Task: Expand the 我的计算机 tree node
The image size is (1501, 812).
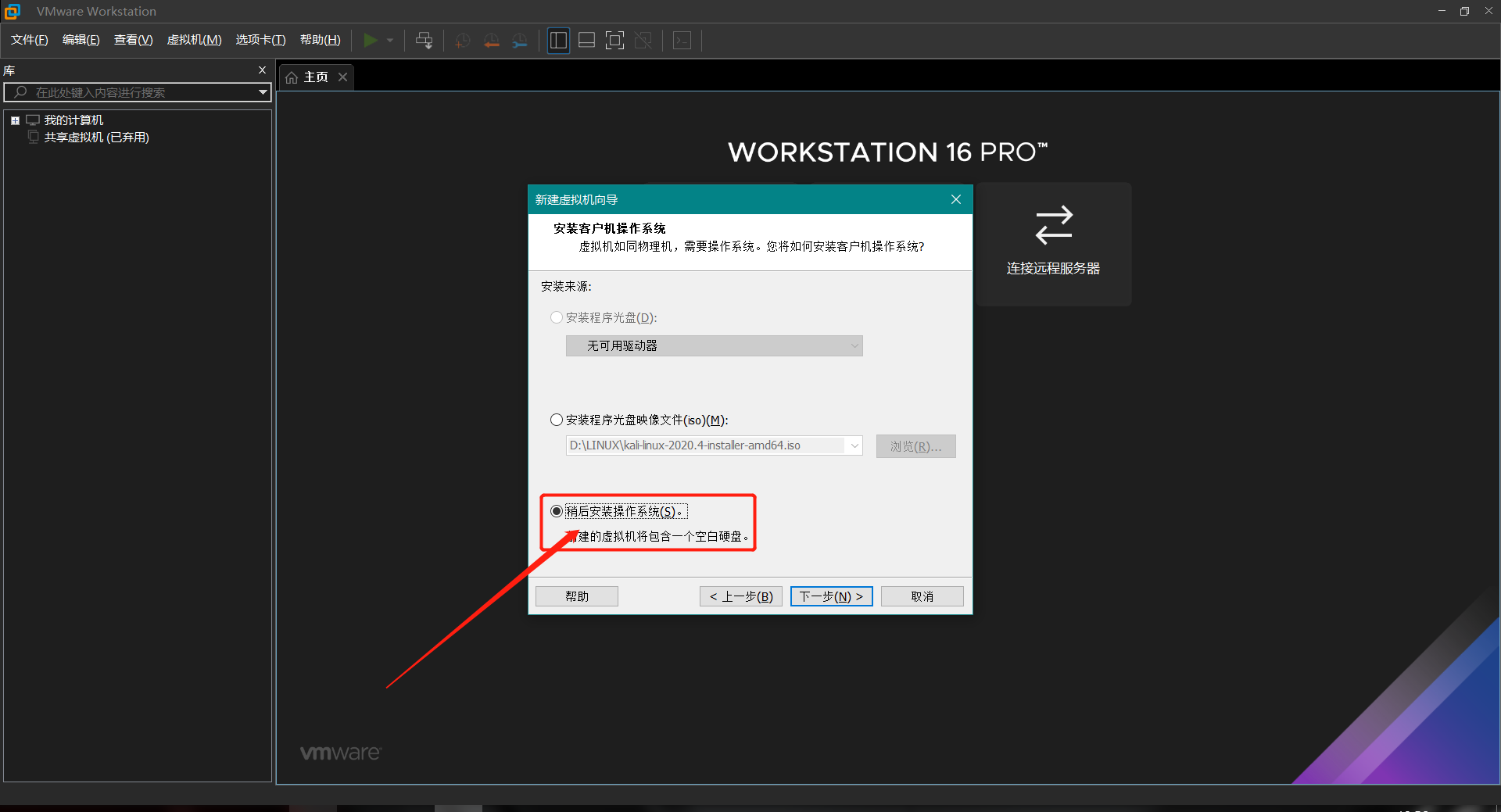Action: pyautogui.click(x=15, y=120)
